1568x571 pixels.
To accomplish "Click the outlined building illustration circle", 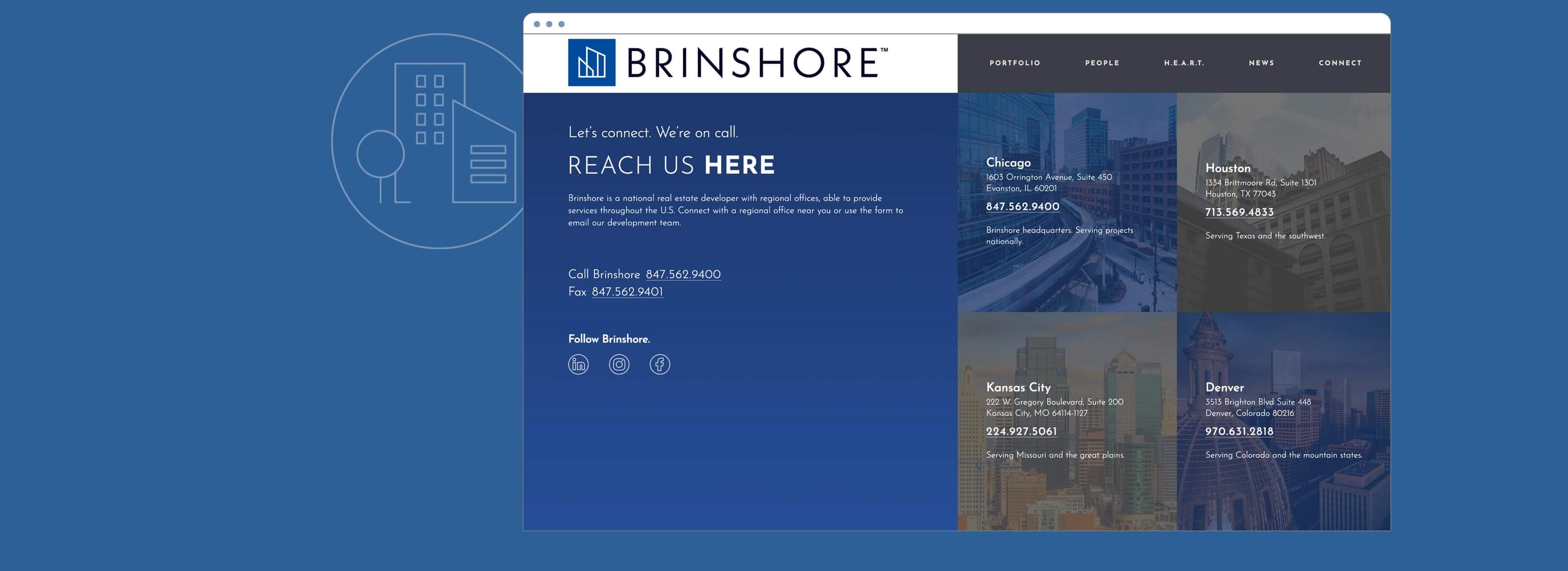I will point(435,141).
